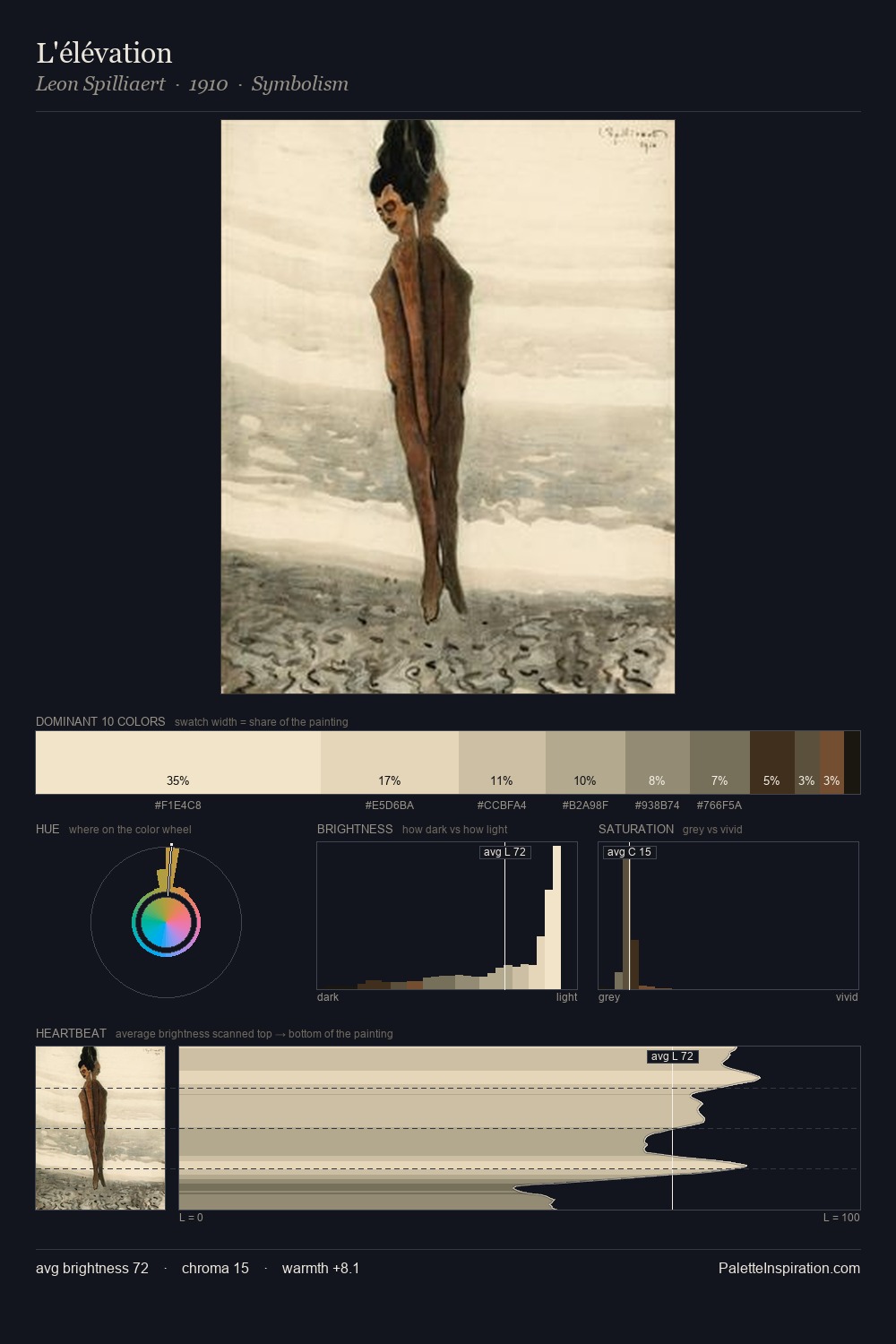Click hex code #766F5A

coord(719,806)
